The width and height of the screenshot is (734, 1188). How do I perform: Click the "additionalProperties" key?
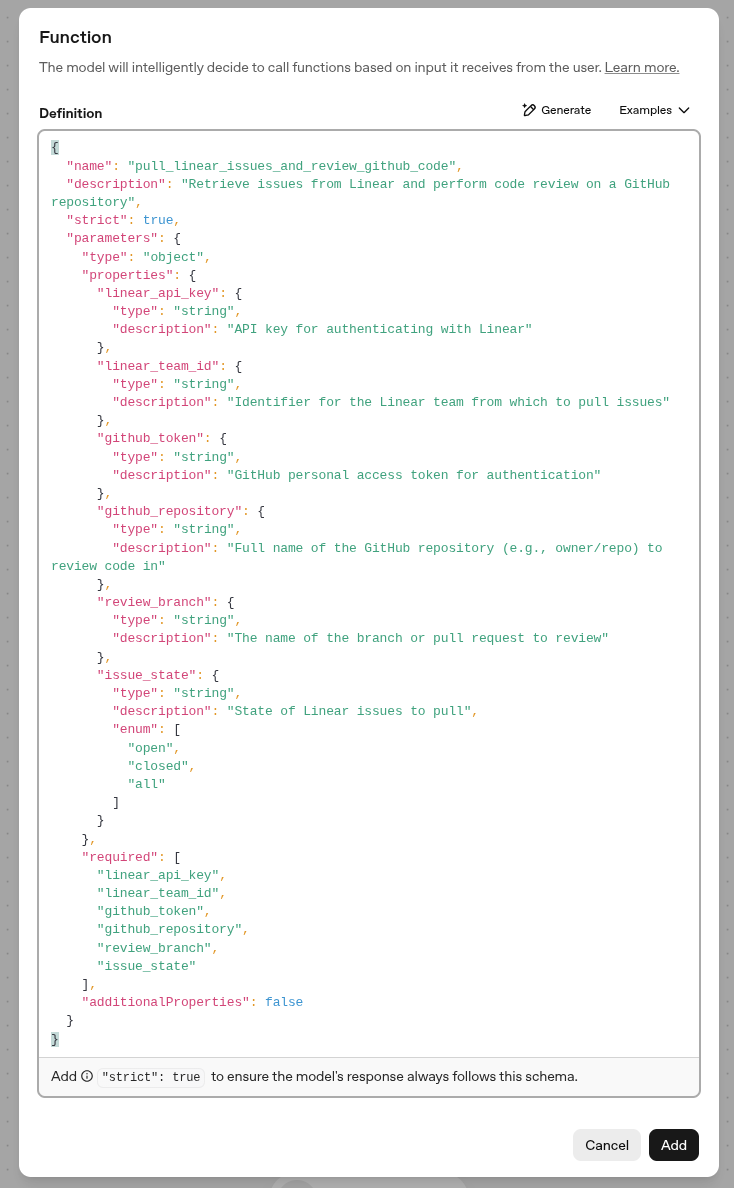click(x=166, y=1002)
